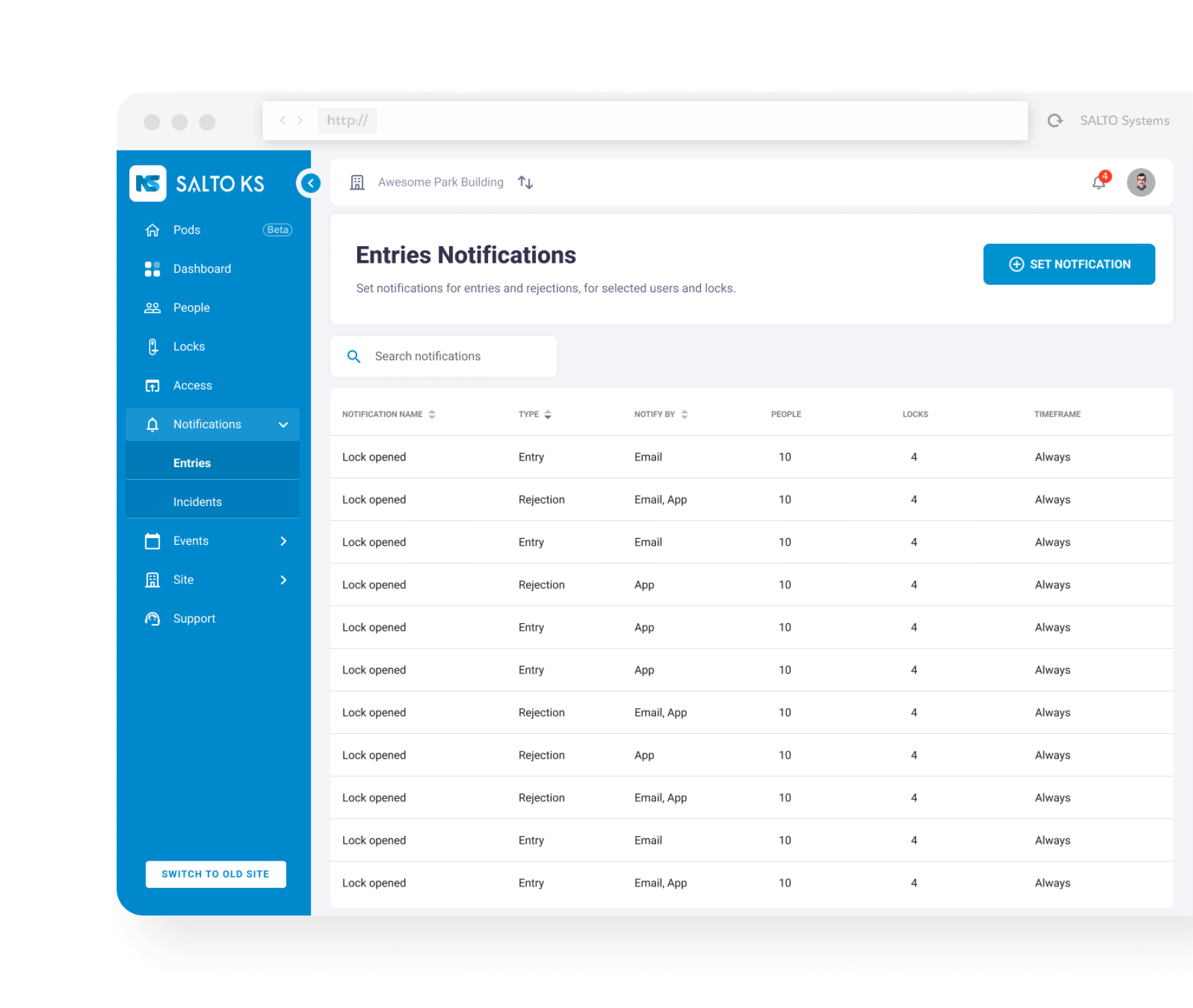Click the building icon beside Awesome Park Building
Screen dimensions: 1193x1008
(357, 182)
